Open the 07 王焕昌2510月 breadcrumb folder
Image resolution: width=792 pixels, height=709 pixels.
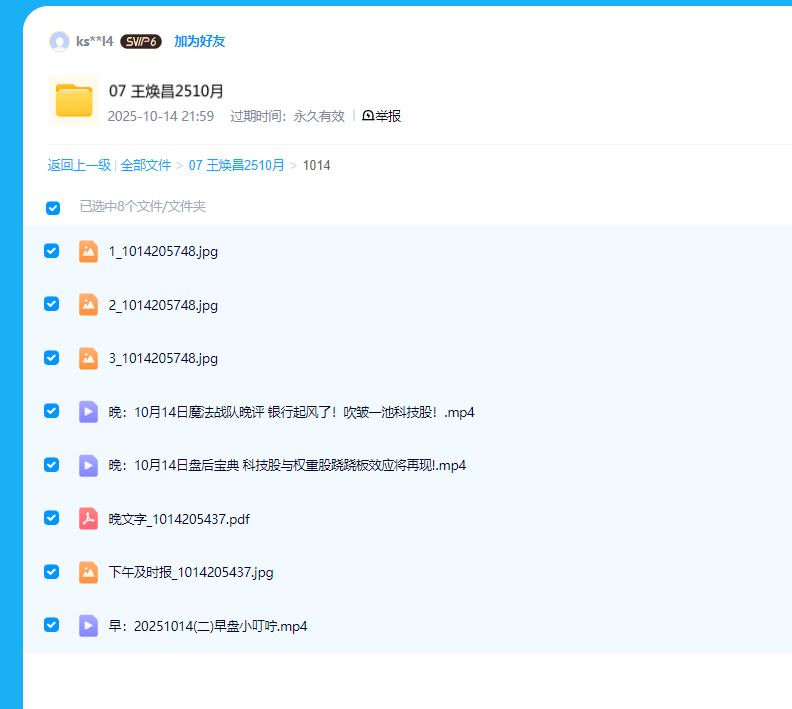click(236, 165)
